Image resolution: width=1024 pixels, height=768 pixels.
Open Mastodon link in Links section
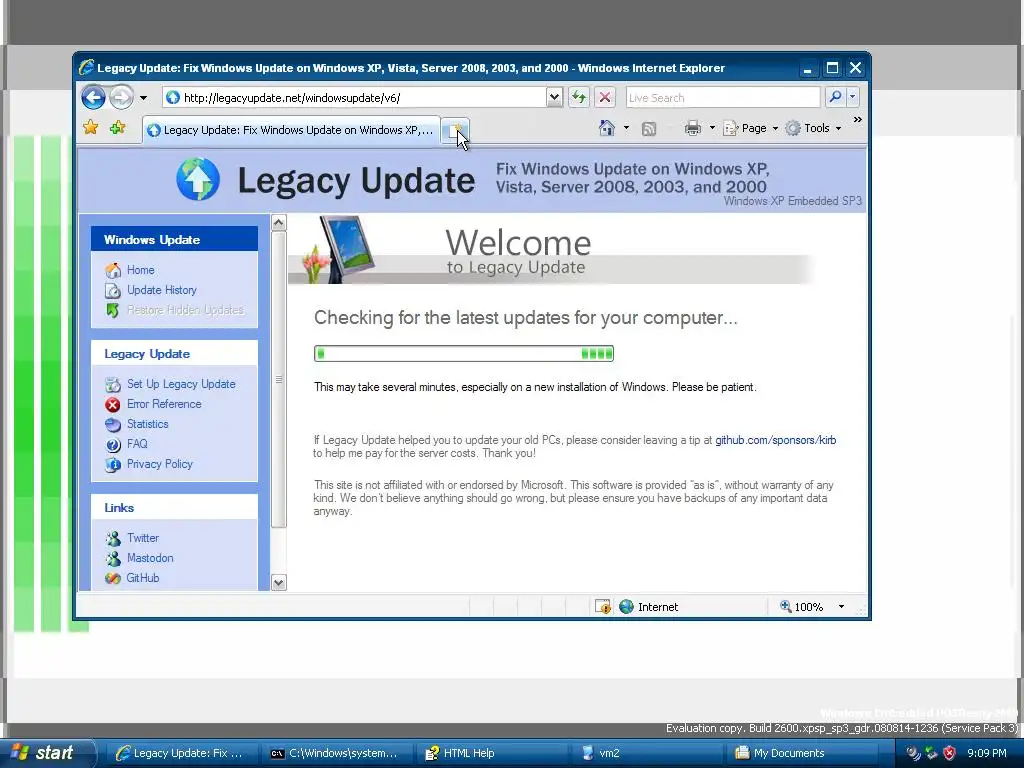(150, 558)
